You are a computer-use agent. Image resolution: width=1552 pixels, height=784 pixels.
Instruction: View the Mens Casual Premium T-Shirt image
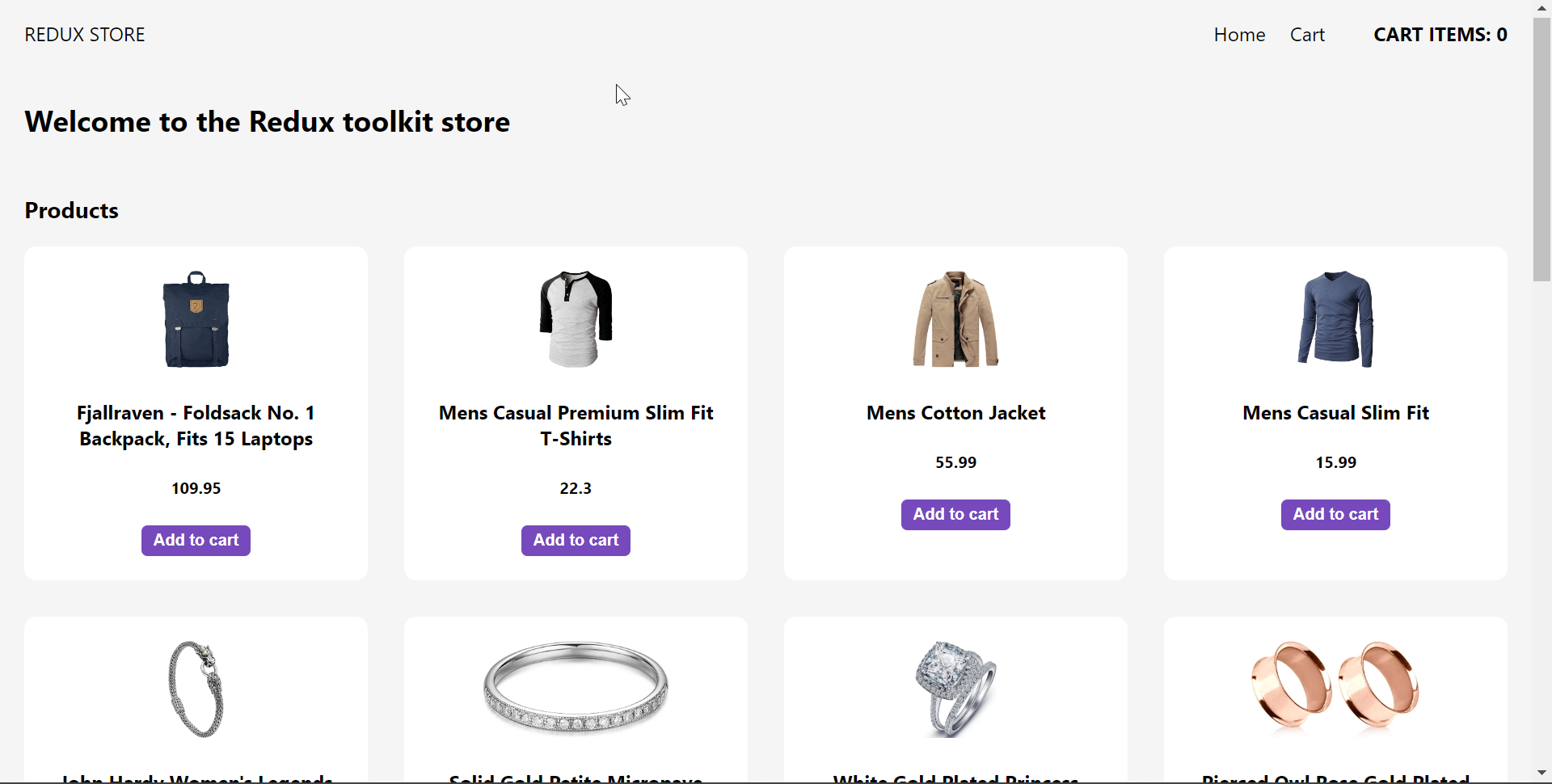click(x=575, y=320)
